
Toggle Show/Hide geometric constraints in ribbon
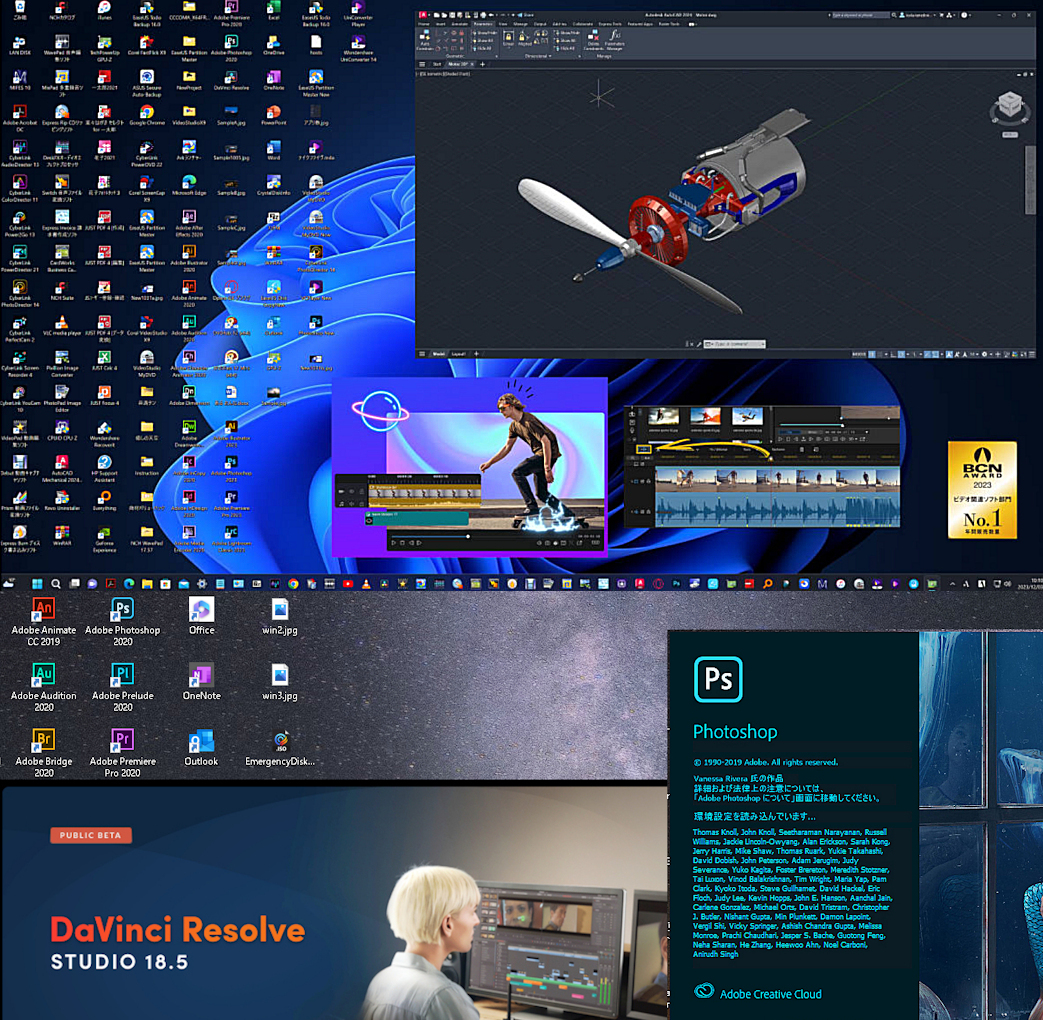[483, 33]
